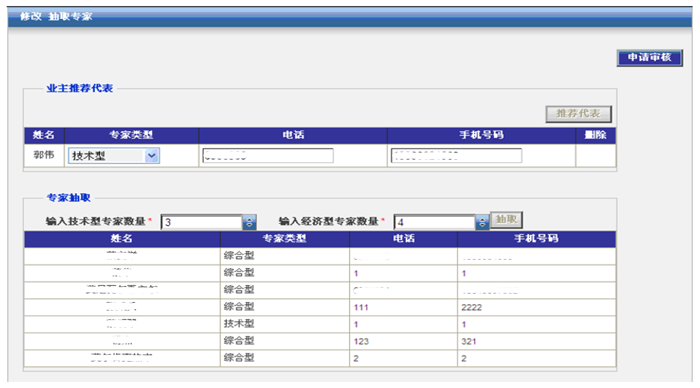
Task: Select the 技术型 expert row in list
Action: [320, 324]
